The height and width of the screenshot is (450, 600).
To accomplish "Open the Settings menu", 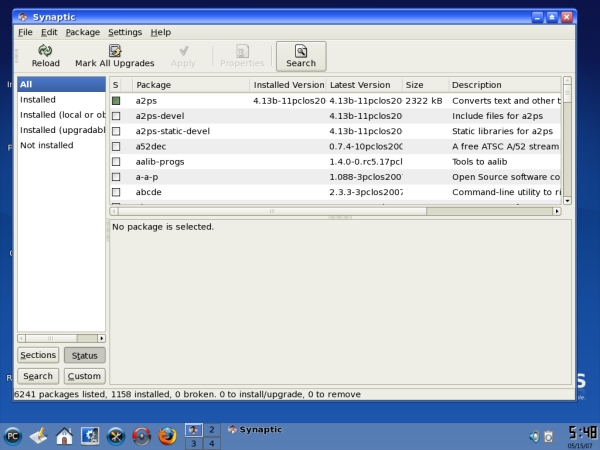I will [125, 32].
